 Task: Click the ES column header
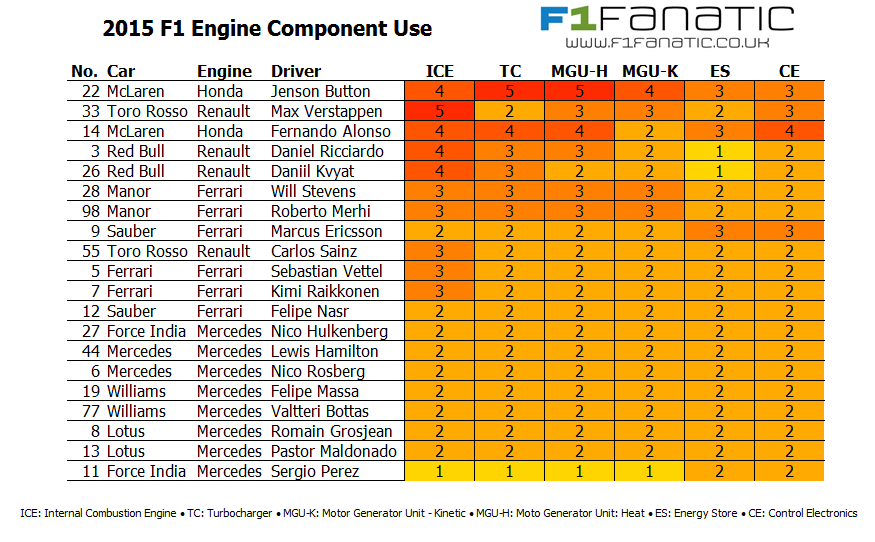(x=720, y=71)
